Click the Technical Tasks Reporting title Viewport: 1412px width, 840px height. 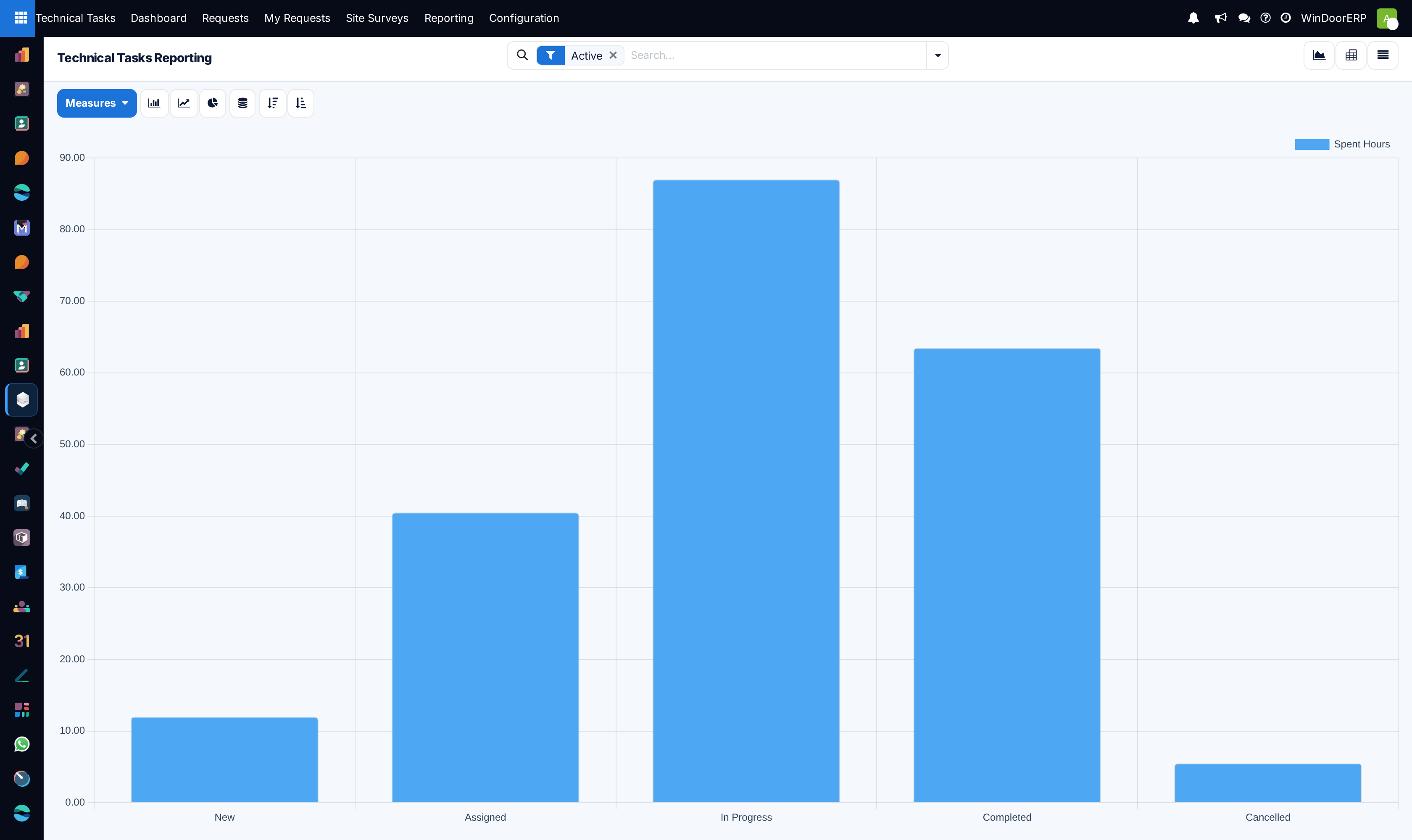pos(134,58)
